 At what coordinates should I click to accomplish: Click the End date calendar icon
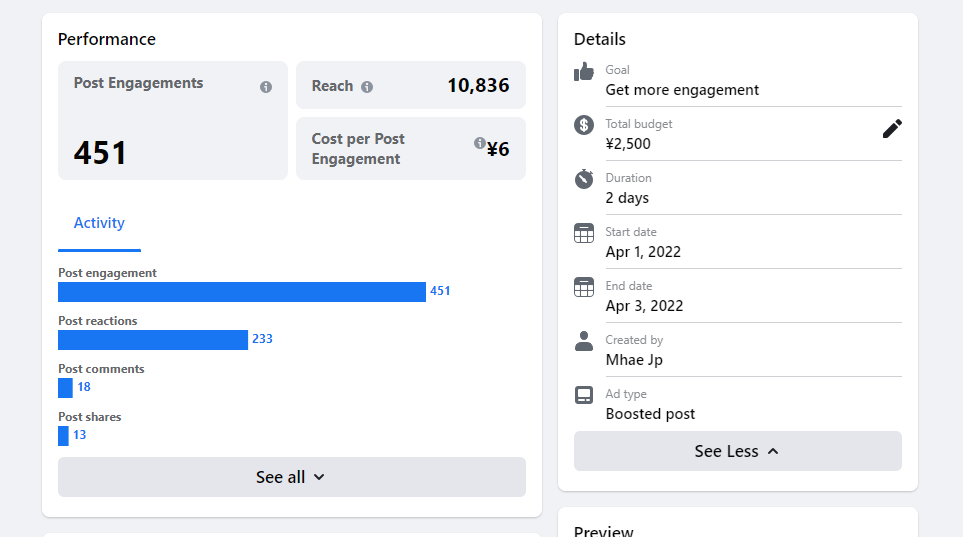[584, 287]
